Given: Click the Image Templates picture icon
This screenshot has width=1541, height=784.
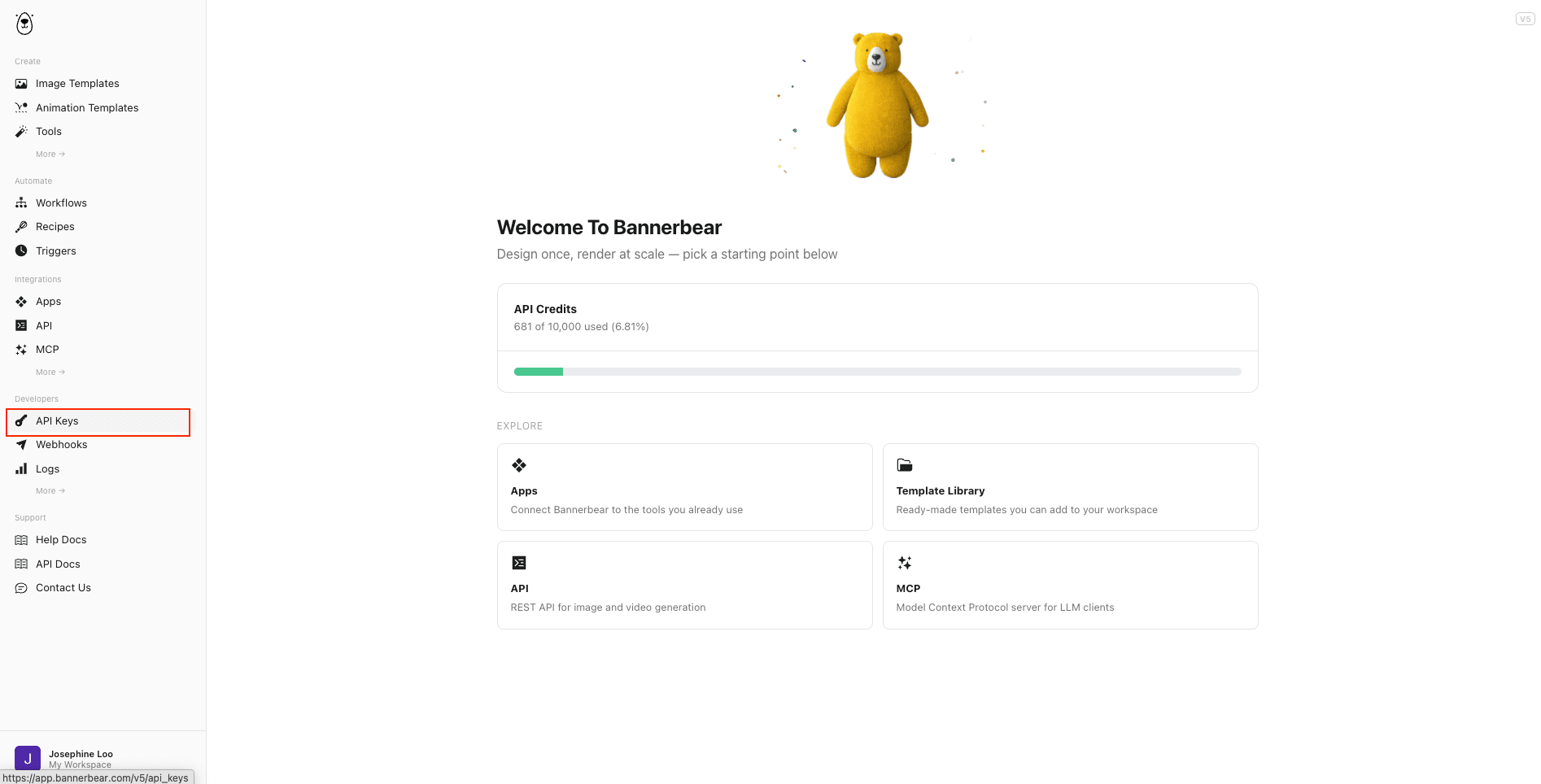Looking at the screenshot, I should [21, 84].
